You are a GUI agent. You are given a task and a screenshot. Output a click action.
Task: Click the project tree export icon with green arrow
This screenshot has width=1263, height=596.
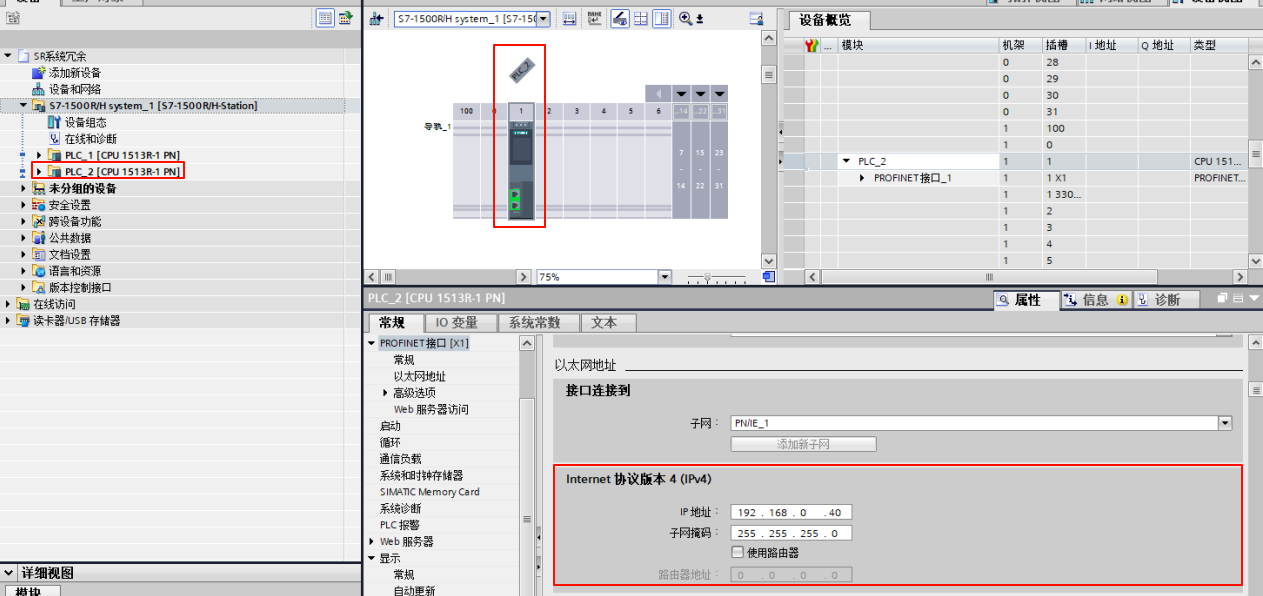coord(346,18)
